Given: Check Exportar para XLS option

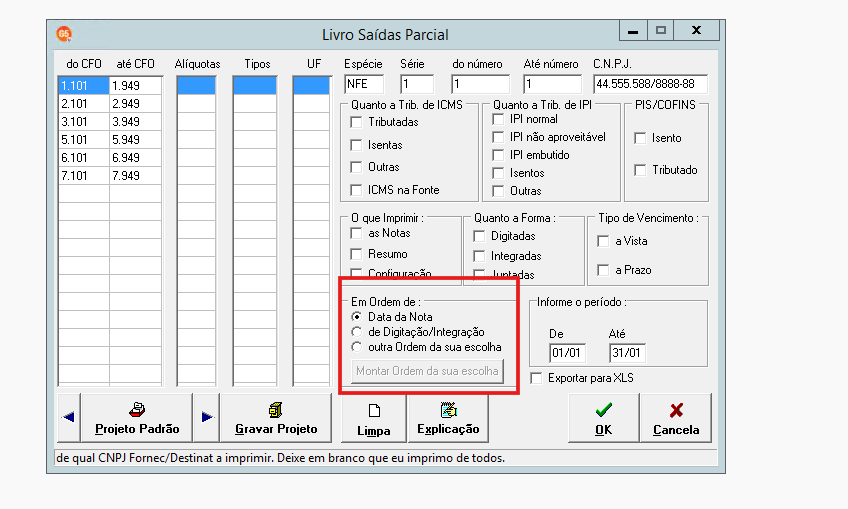Looking at the screenshot, I should click(x=536, y=378).
